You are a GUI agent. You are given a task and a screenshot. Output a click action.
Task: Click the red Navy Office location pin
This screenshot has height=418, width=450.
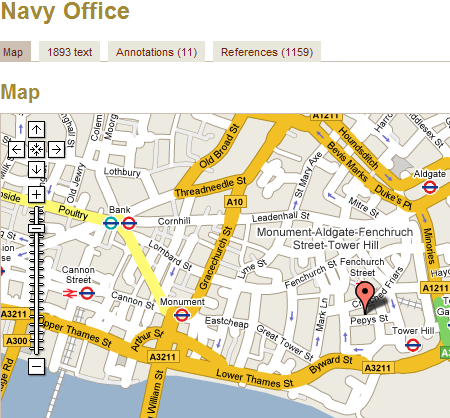(x=365, y=298)
